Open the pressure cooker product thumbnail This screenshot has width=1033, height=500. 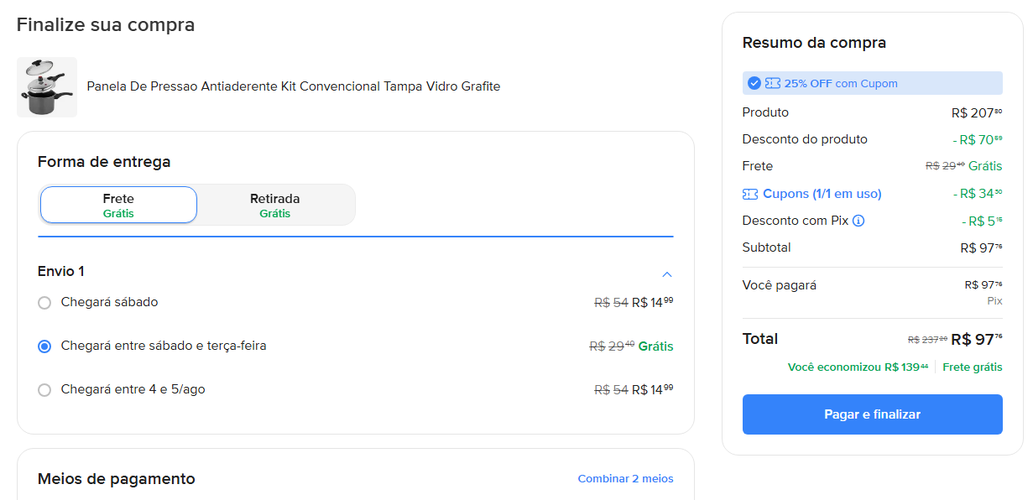47,87
